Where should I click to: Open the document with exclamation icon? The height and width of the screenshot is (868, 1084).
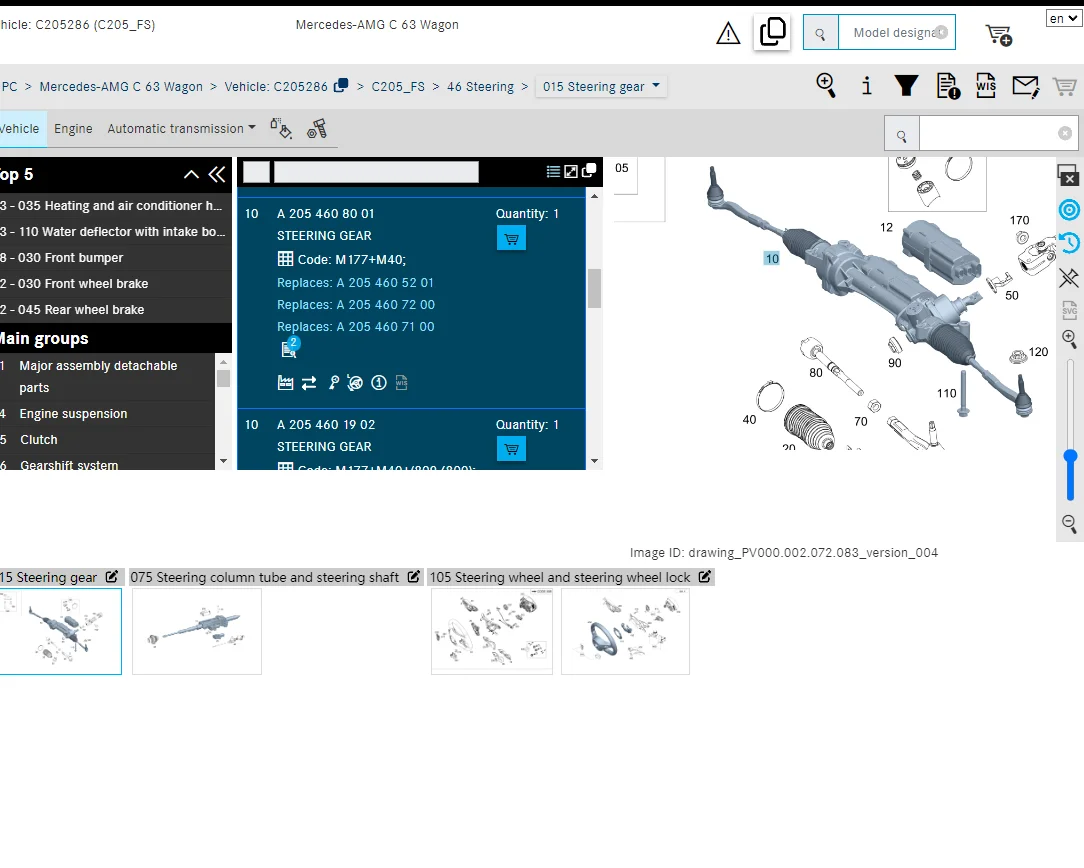click(x=948, y=86)
